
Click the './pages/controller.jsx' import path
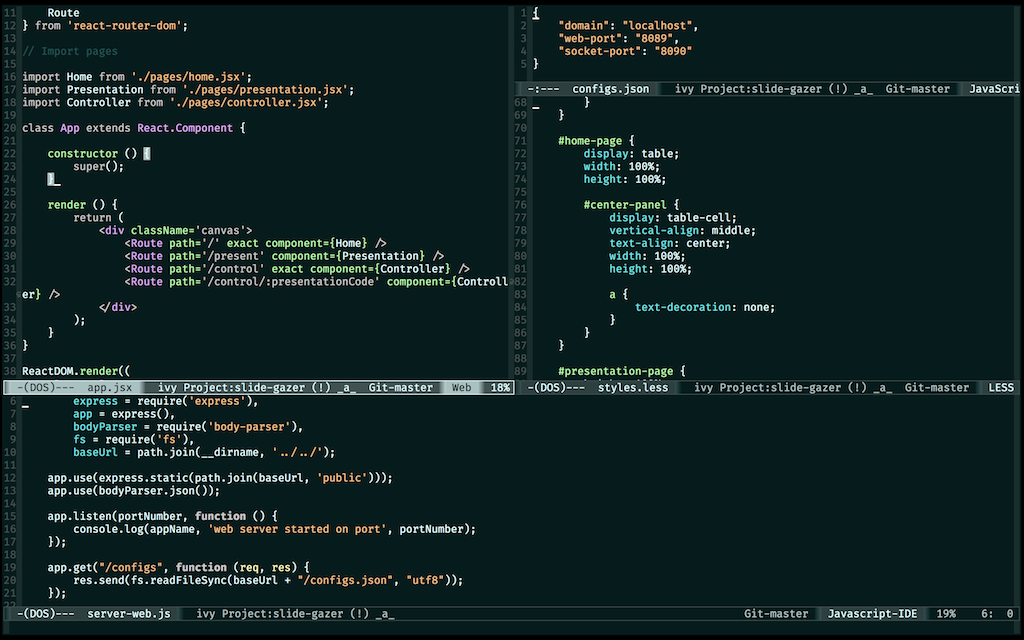point(246,102)
